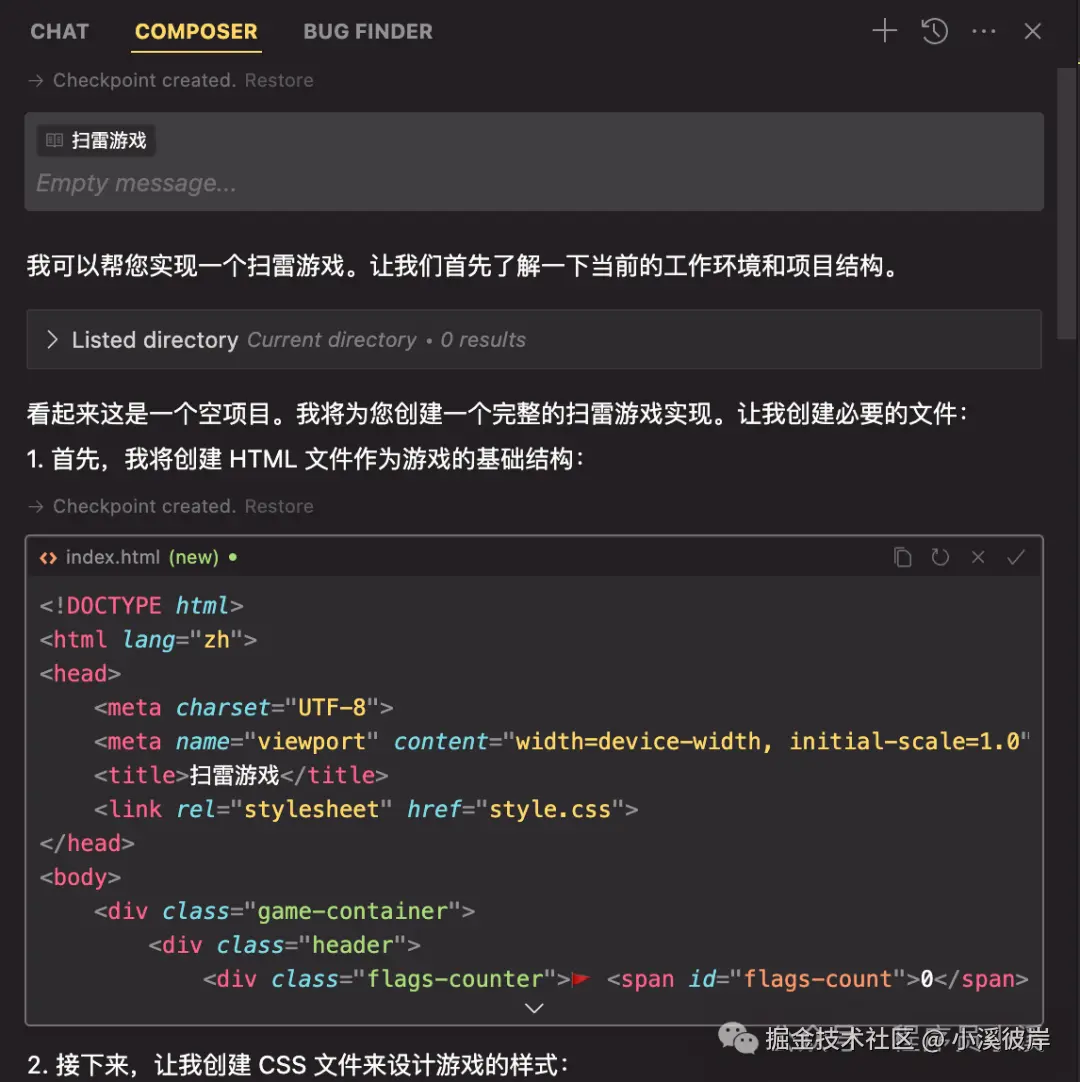
Task: Click the meta name="viewport" code line
Action: 562,741
